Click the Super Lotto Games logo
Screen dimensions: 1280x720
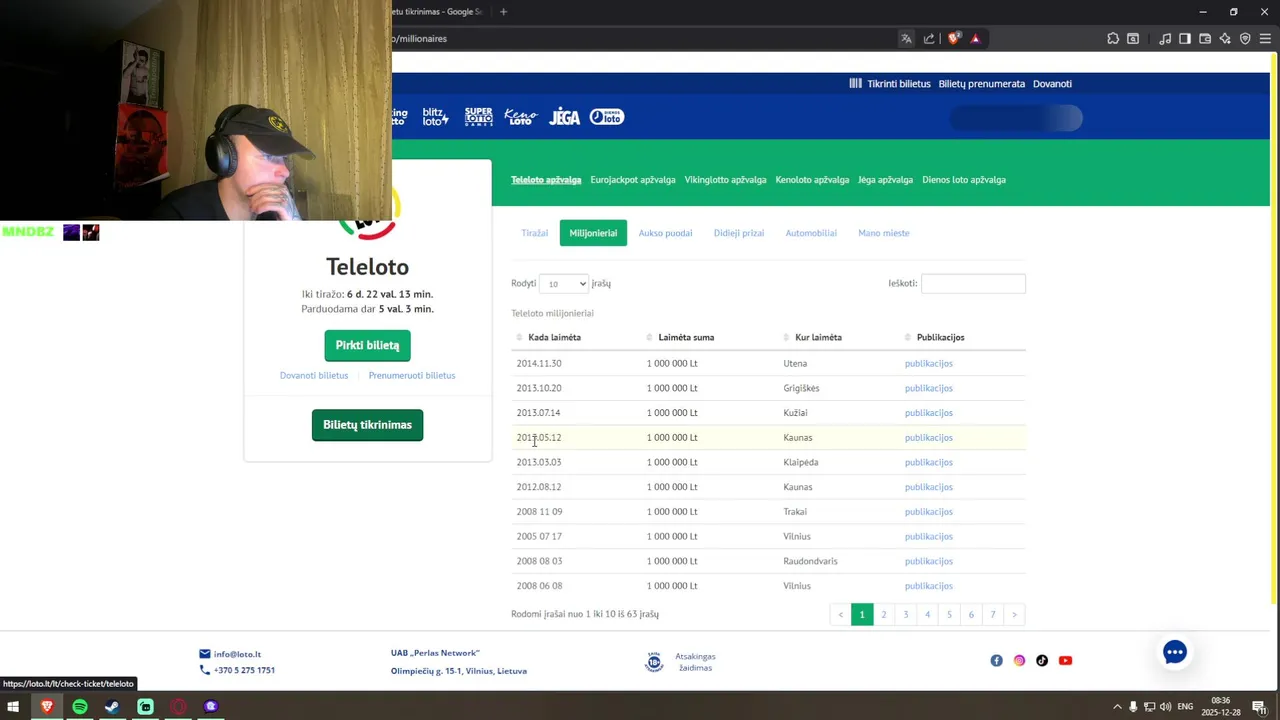pyautogui.click(x=478, y=116)
